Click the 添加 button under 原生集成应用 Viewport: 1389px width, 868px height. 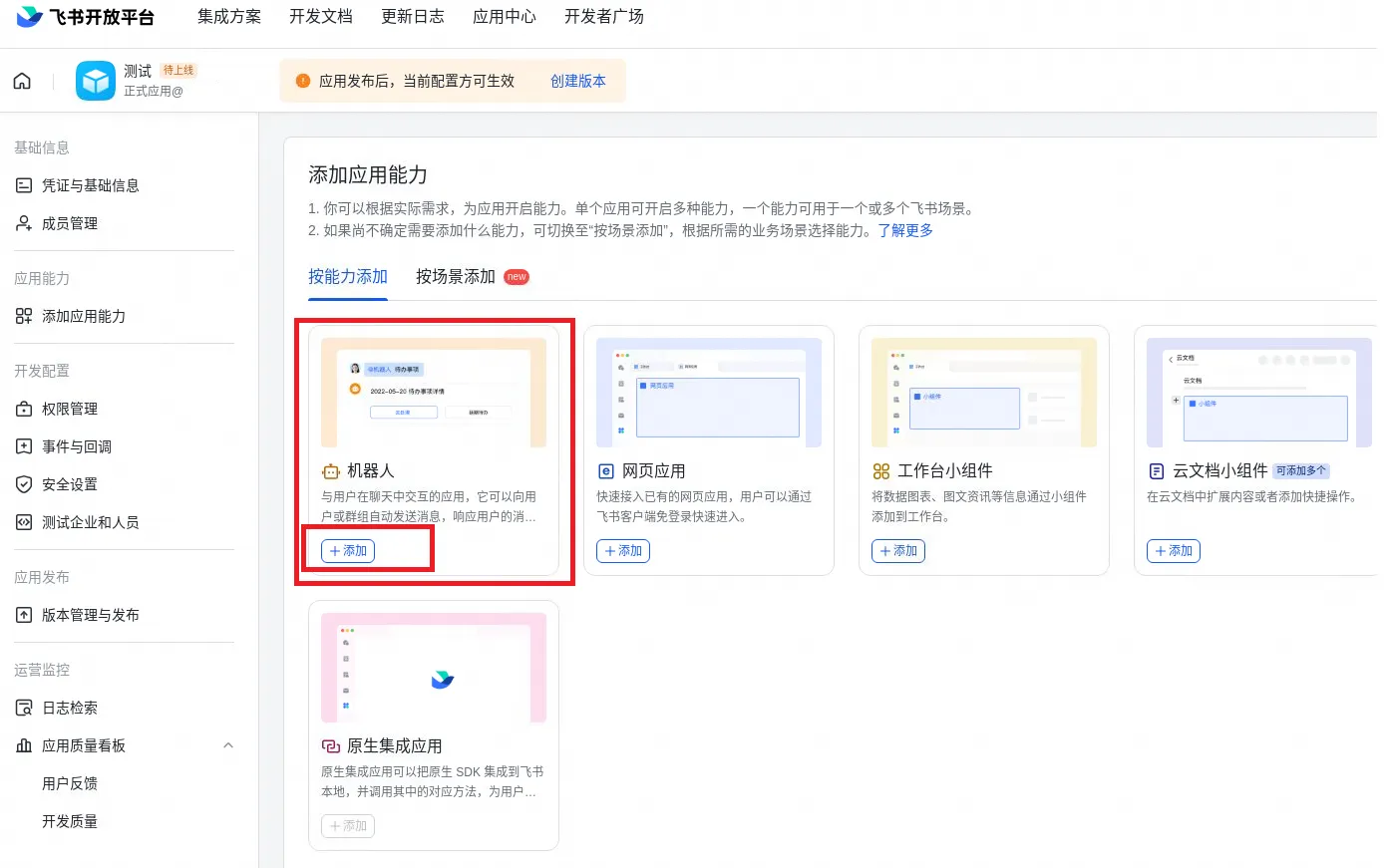348,826
